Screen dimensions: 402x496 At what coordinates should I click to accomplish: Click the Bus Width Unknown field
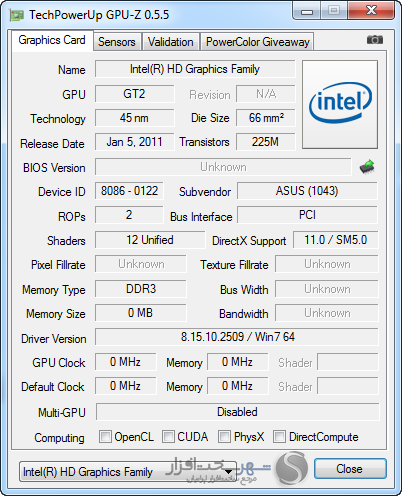click(327, 289)
